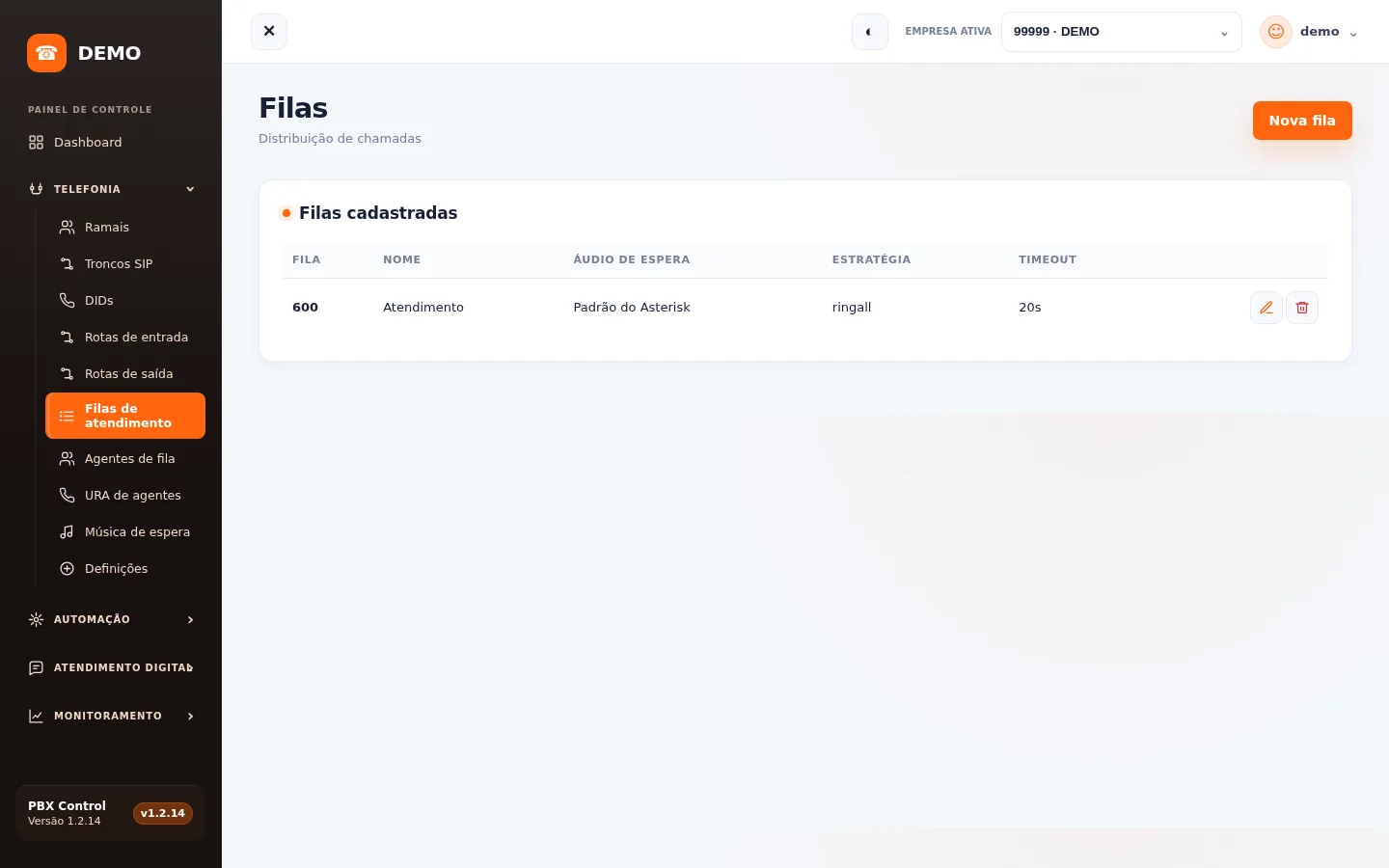Open the Empresa Ativa company dropdown
The height and width of the screenshot is (868, 1389).
coord(1121,32)
